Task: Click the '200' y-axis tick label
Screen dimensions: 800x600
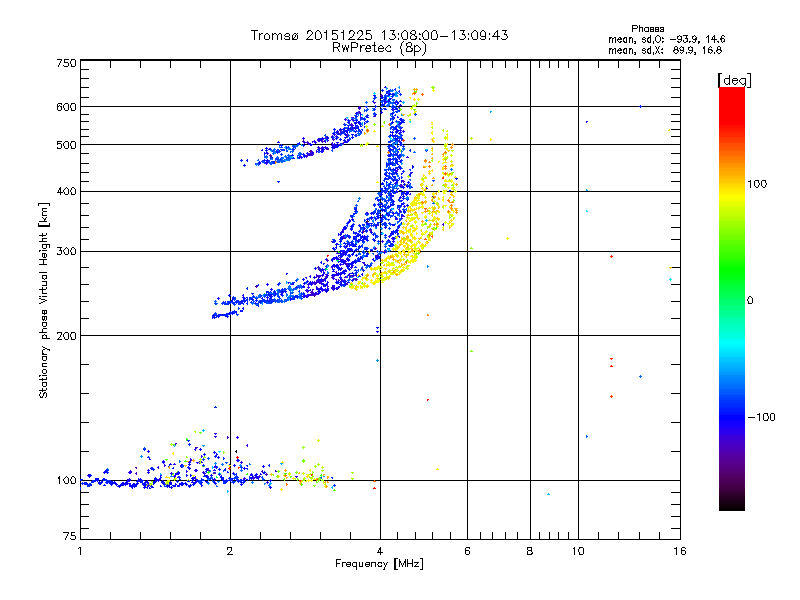Action: [x=67, y=336]
